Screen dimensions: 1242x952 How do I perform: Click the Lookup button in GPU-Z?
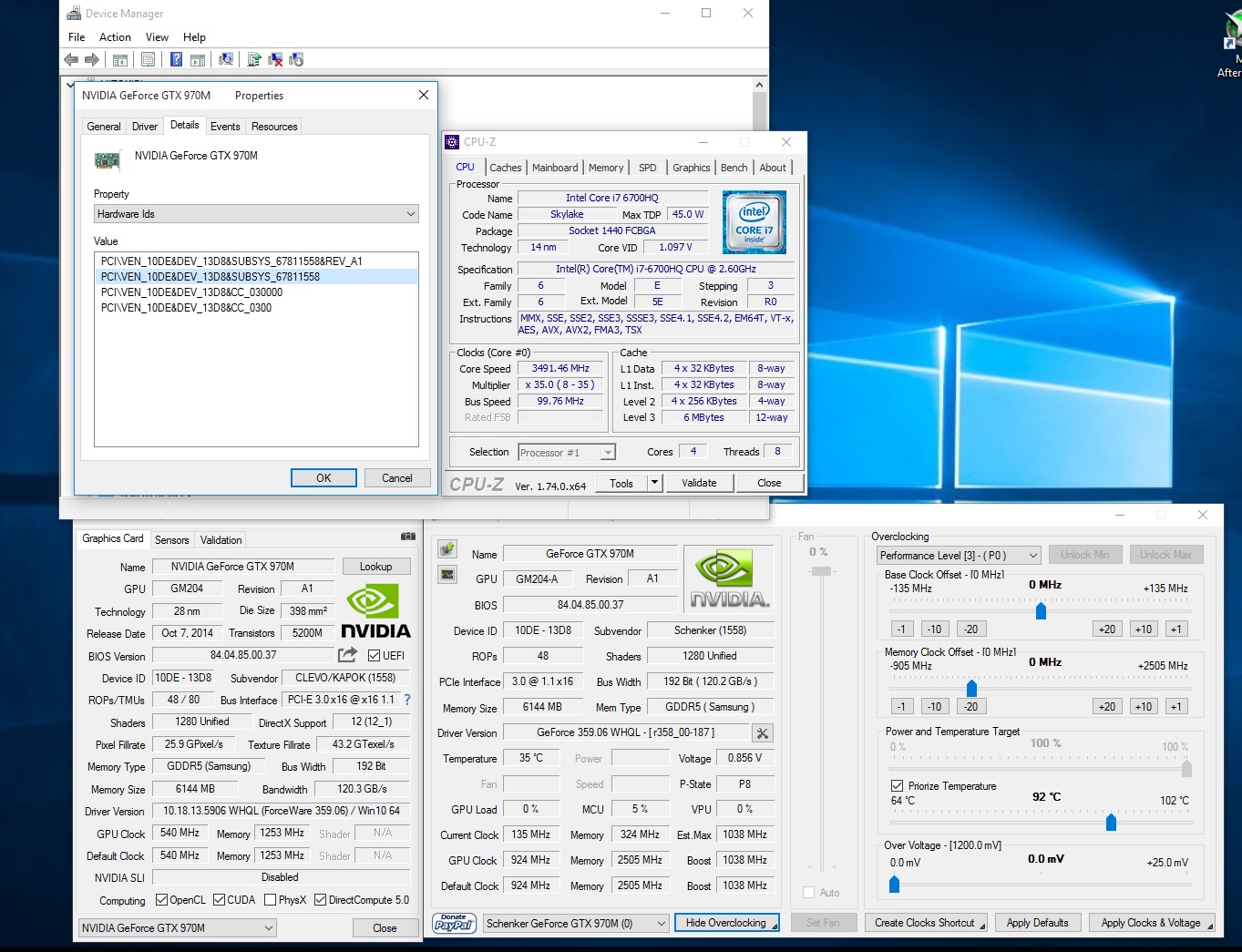376,567
